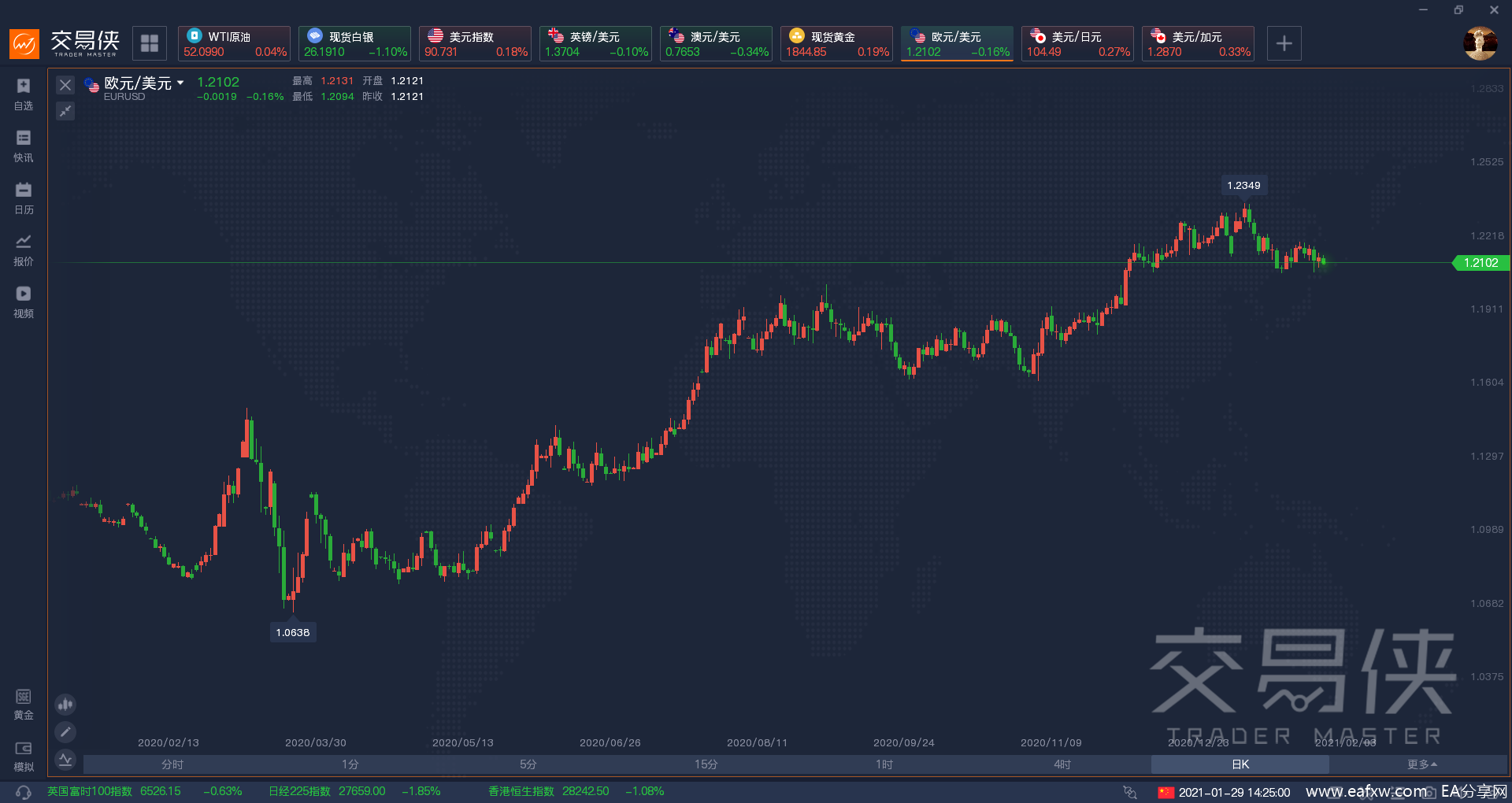Click the grid layout icon

[x=150, y=43]
